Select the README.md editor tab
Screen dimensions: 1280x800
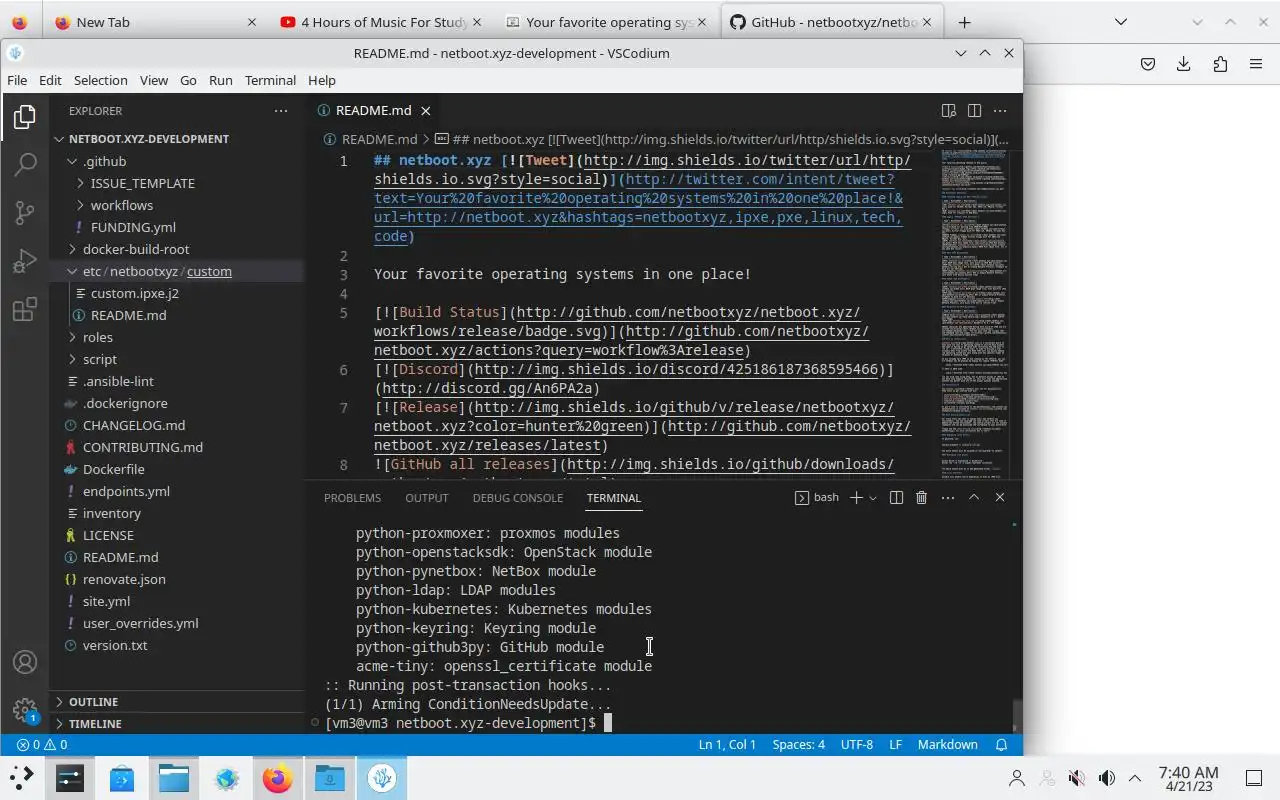(x=373, y=111)
